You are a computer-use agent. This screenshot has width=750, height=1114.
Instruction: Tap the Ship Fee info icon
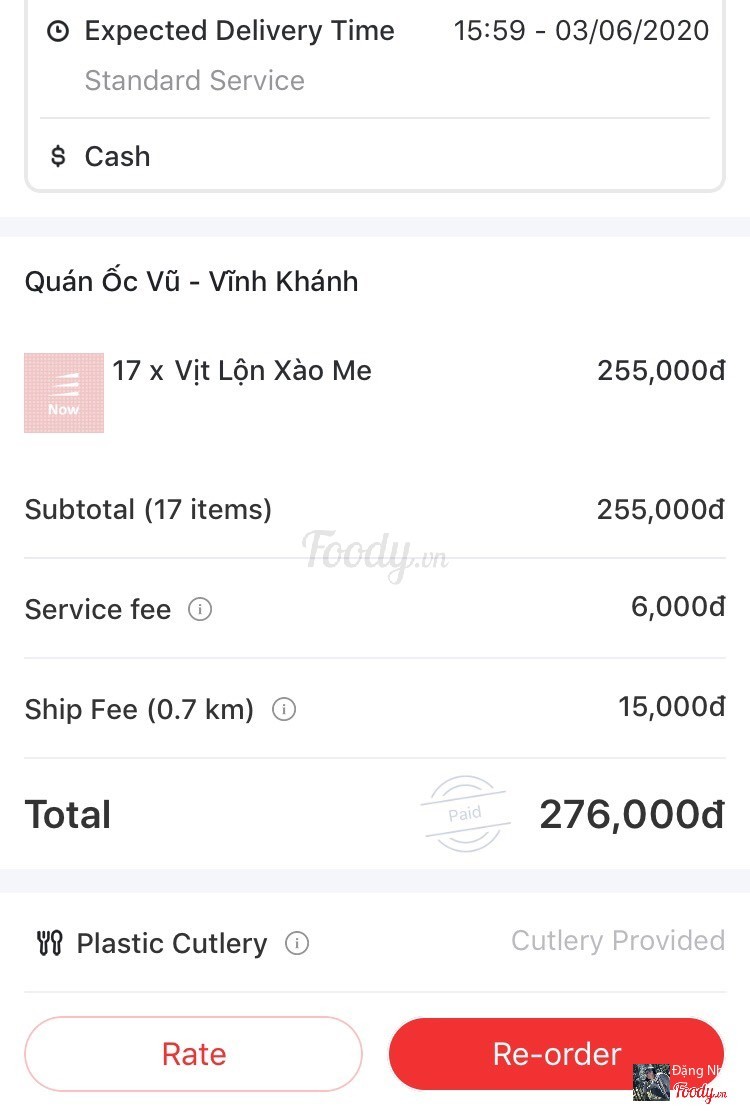click(x=283, y=709)
